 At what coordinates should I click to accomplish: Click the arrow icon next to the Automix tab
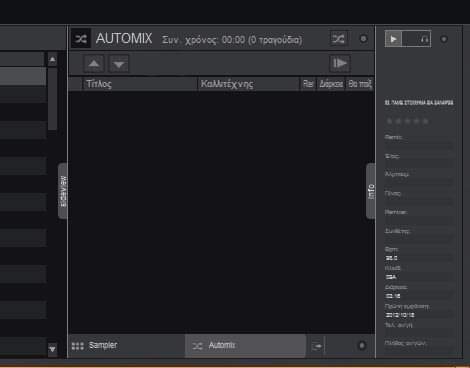click(x=318, y=346)
